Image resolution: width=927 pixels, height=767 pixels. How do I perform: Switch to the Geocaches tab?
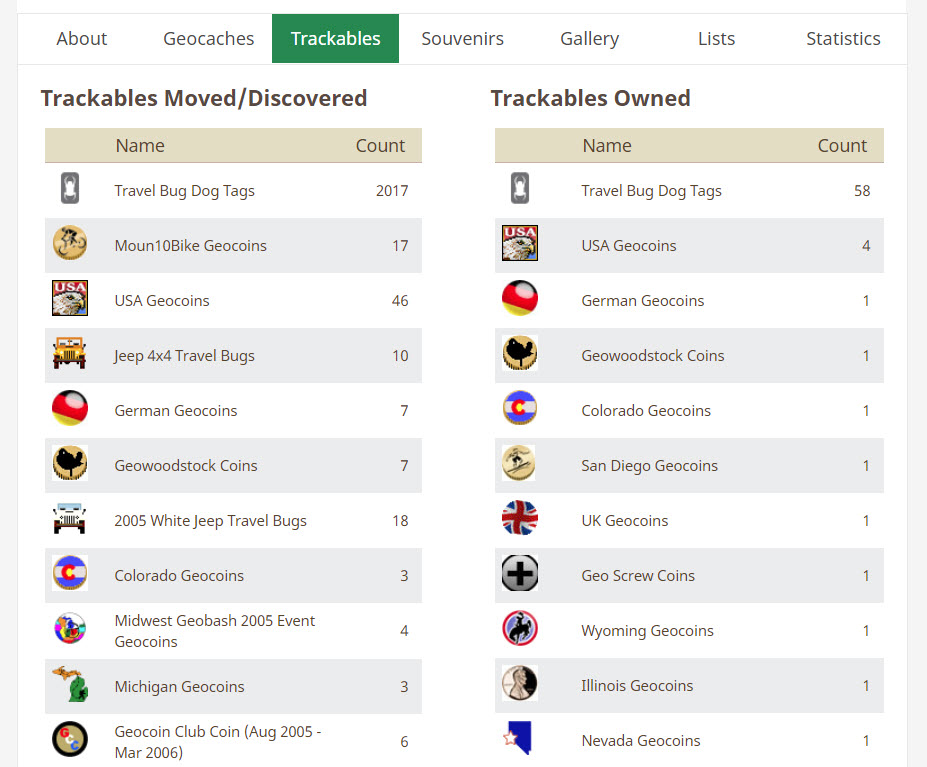coord(209,39)
